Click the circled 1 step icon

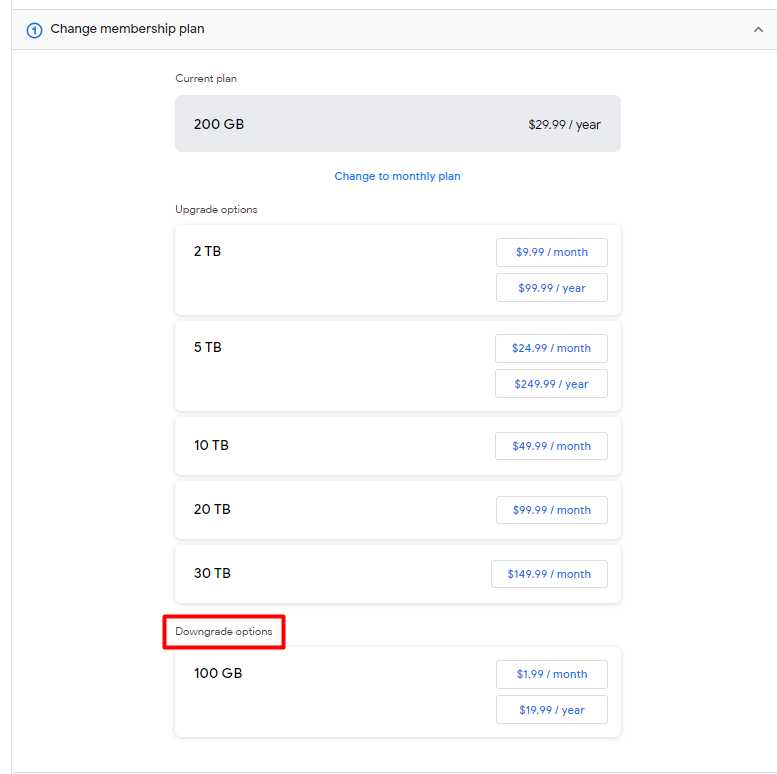(x=34, y=30)
